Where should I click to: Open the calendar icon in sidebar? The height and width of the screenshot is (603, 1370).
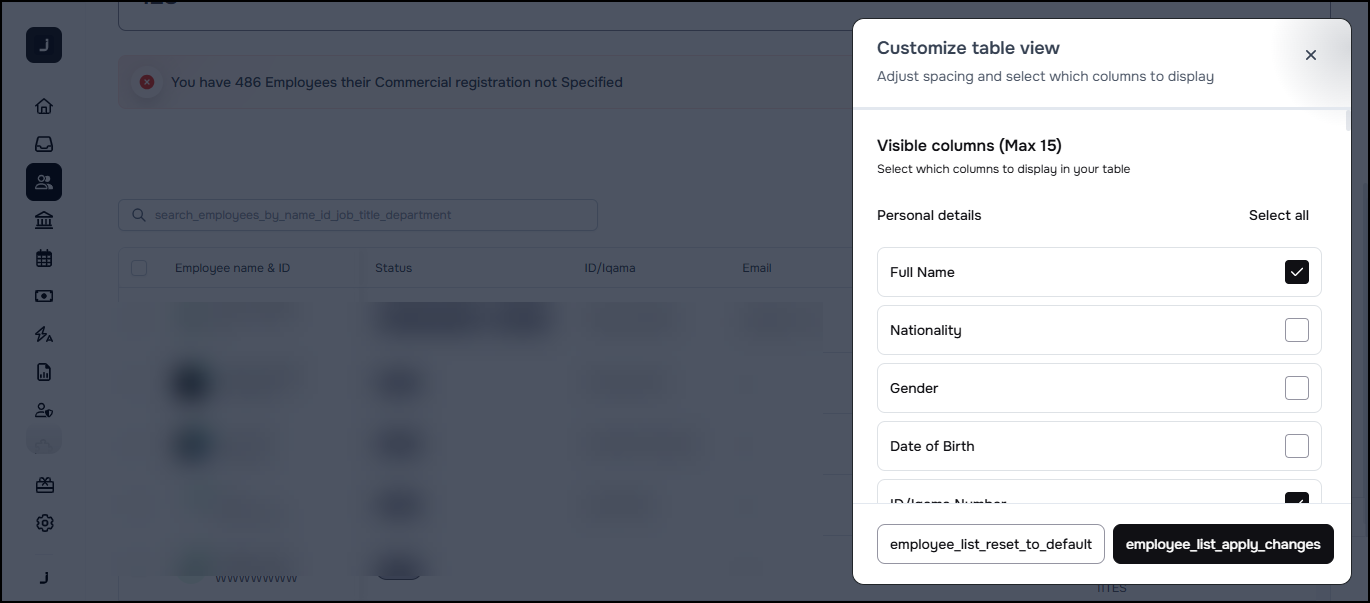tap(44, 258)
